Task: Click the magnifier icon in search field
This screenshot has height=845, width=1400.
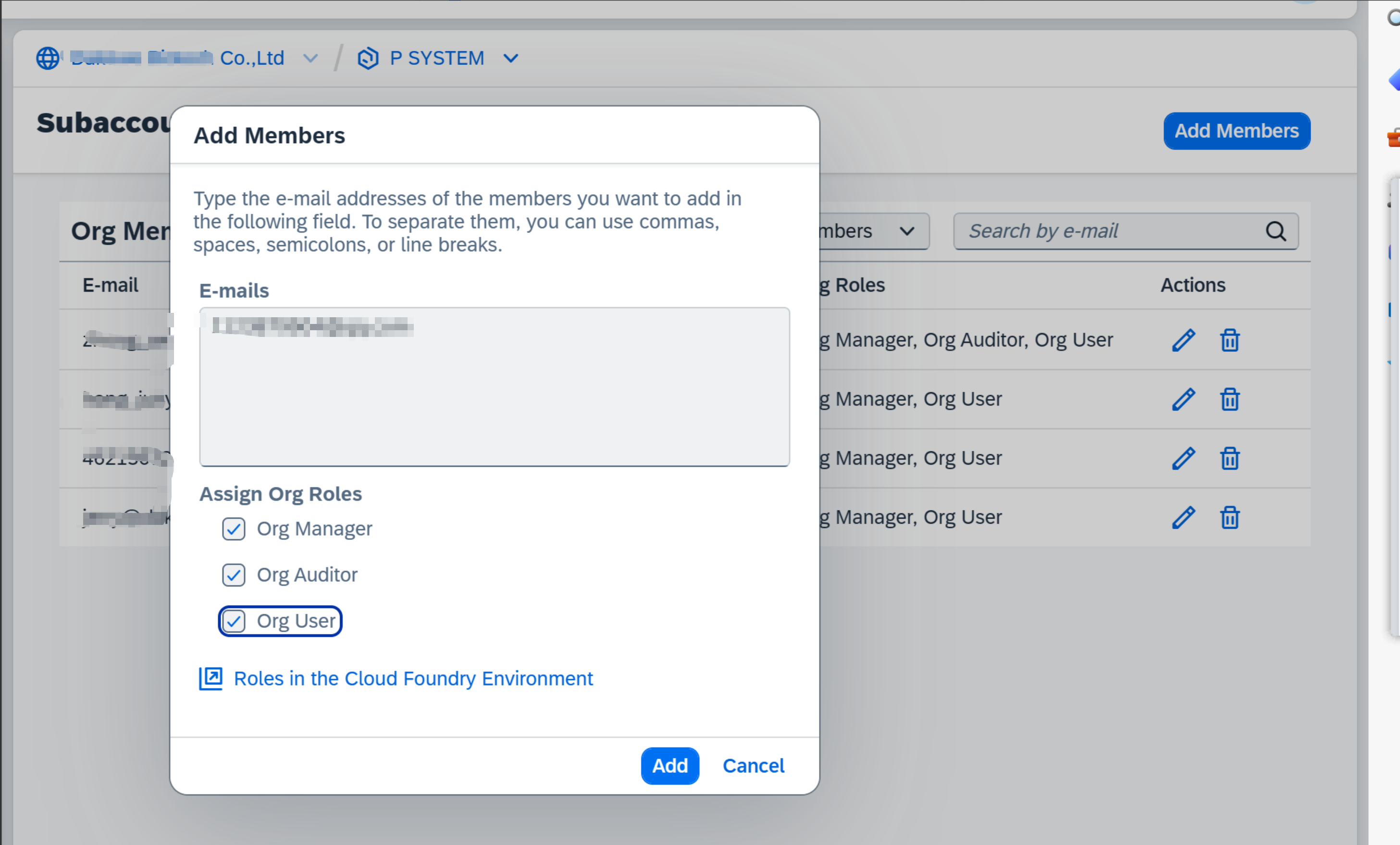Action: [x=1276, y=231]
